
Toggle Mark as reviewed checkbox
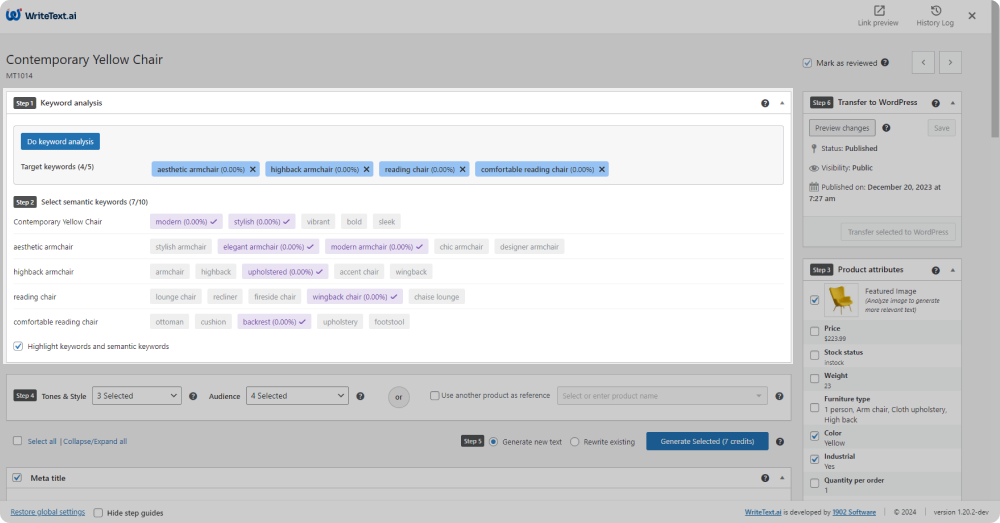point(807,63)
